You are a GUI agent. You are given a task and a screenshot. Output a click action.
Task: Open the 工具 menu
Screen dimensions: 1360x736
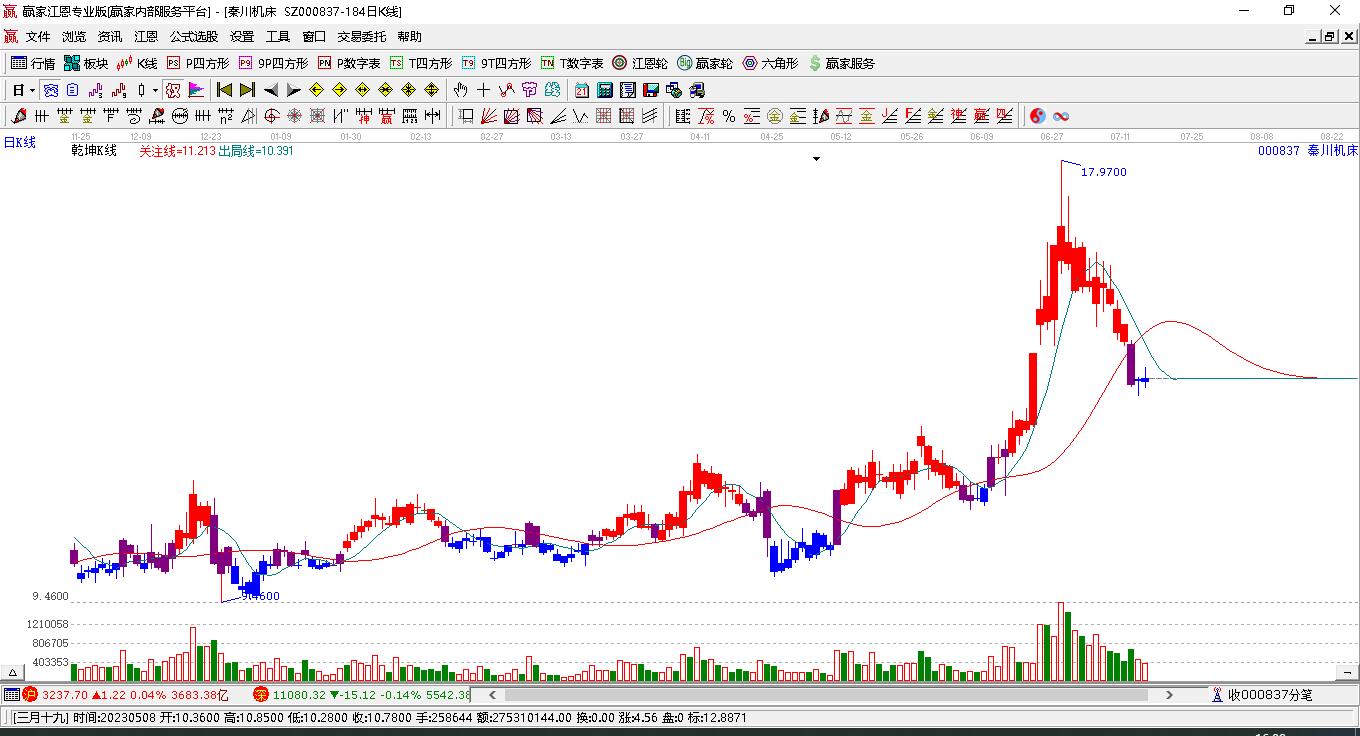278,37
